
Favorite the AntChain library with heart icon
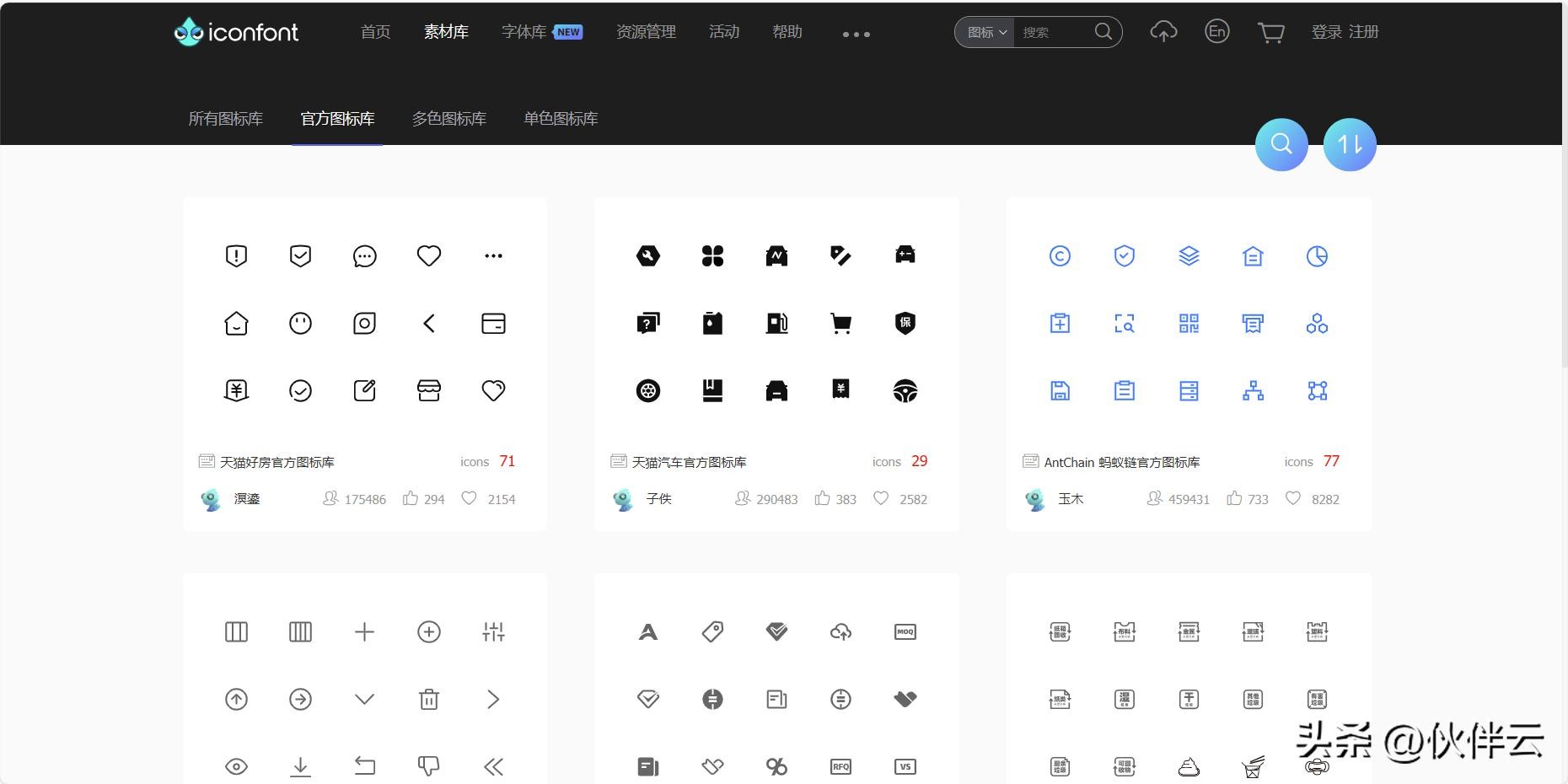point(1292,498)
